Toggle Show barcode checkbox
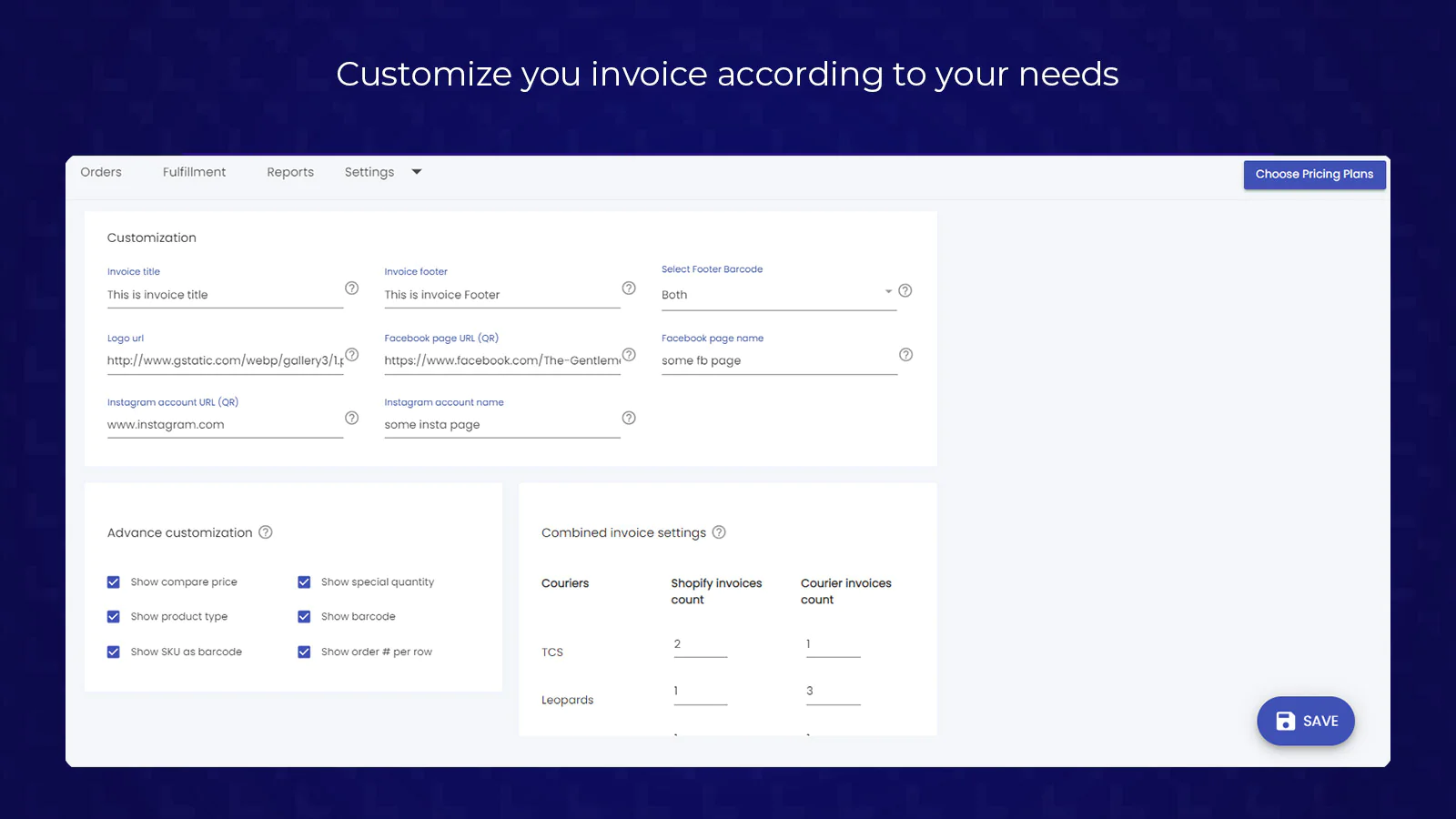Viewport: 1456px width, 819px height. click(304, 617)
